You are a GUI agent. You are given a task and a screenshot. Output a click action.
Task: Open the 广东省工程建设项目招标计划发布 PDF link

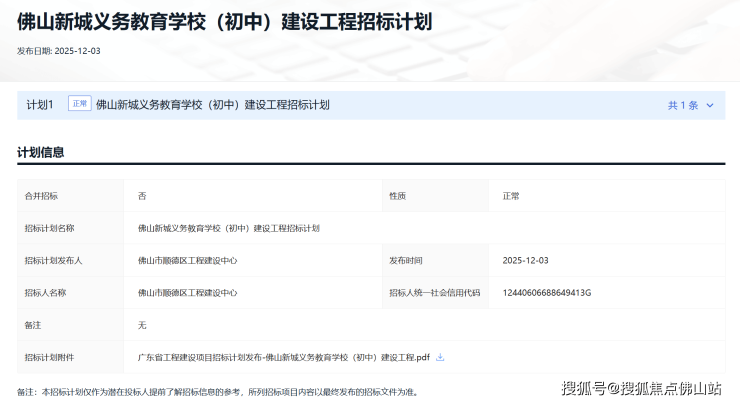pos(284,357)
